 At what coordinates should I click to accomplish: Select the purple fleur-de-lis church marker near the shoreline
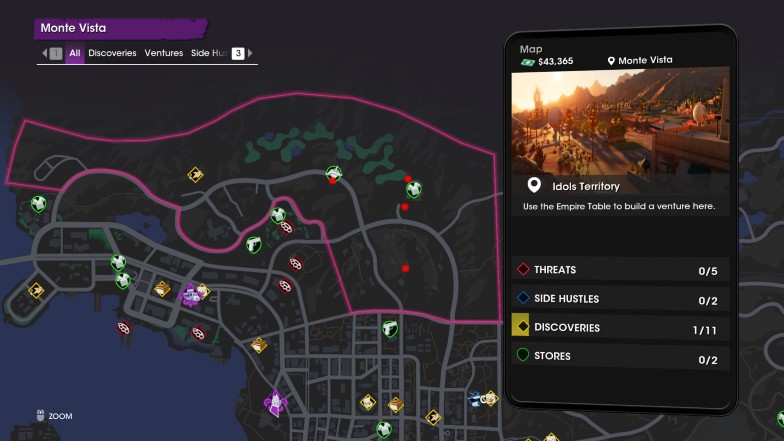pos(275,402)
